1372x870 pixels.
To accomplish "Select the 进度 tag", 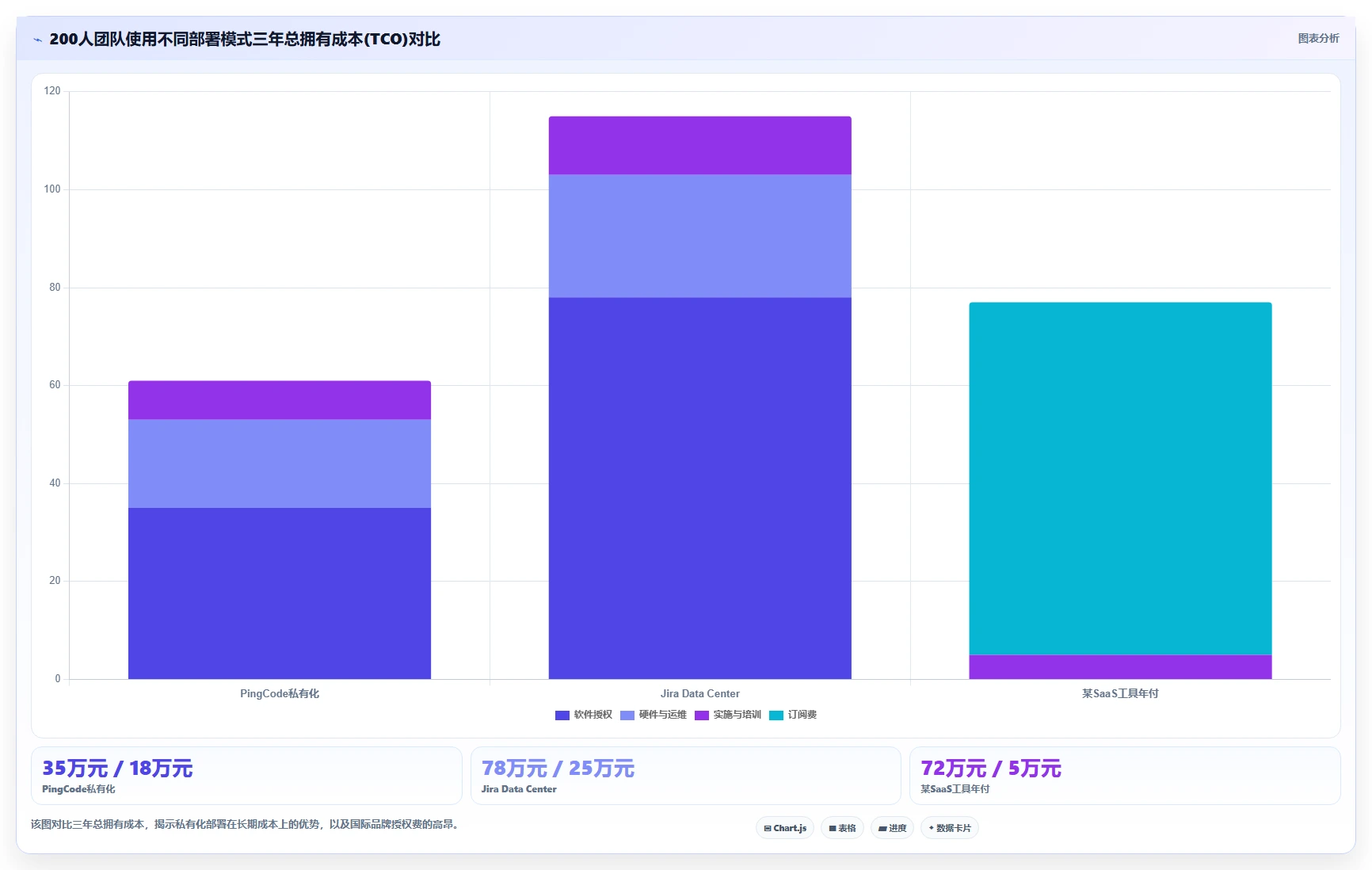I will (892, 828).
